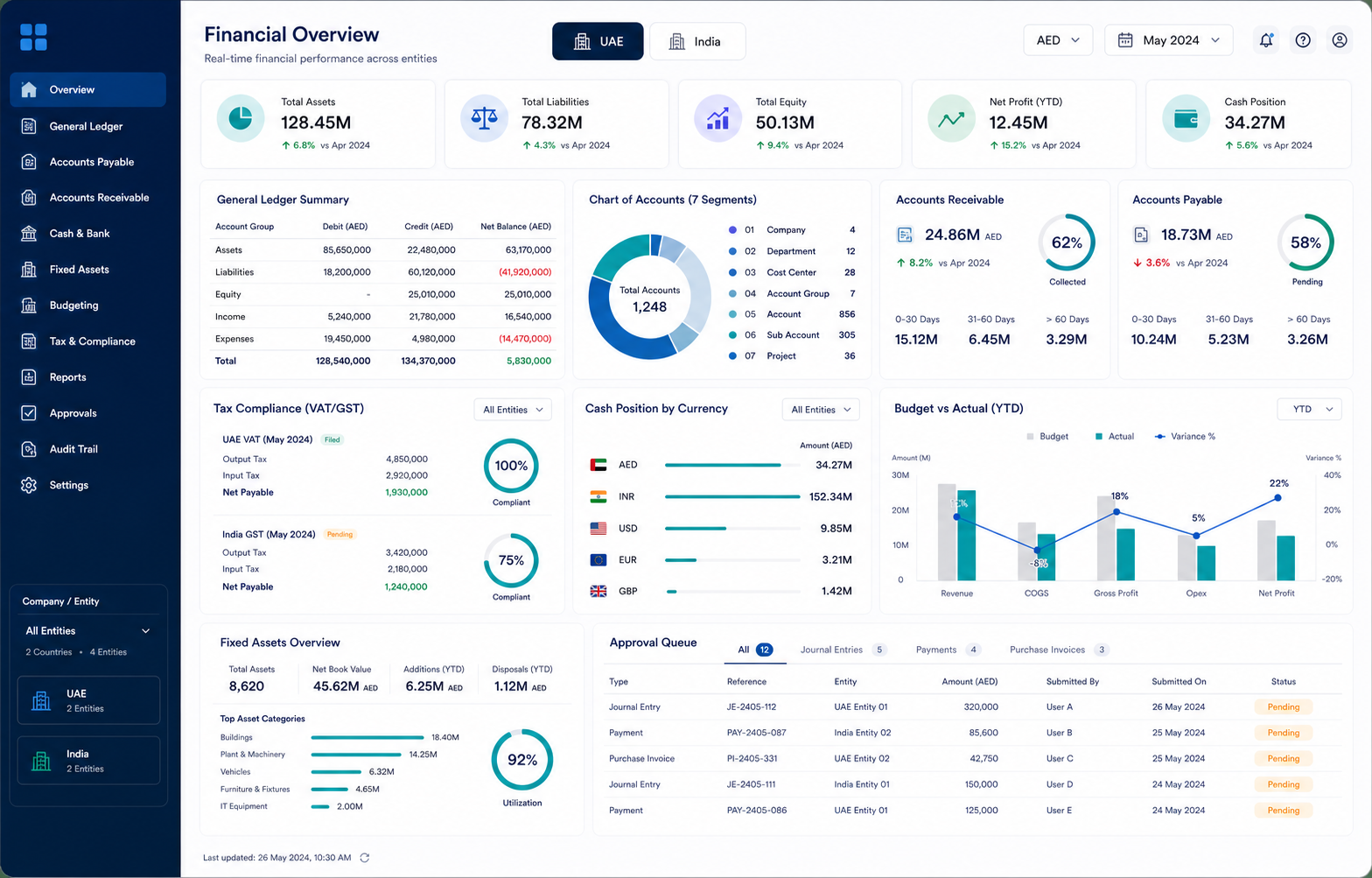The height and width of the screenshot is (878, 1372).
Task: Click the Accounts Receivable invoice icon
Action: pos(905,235)
